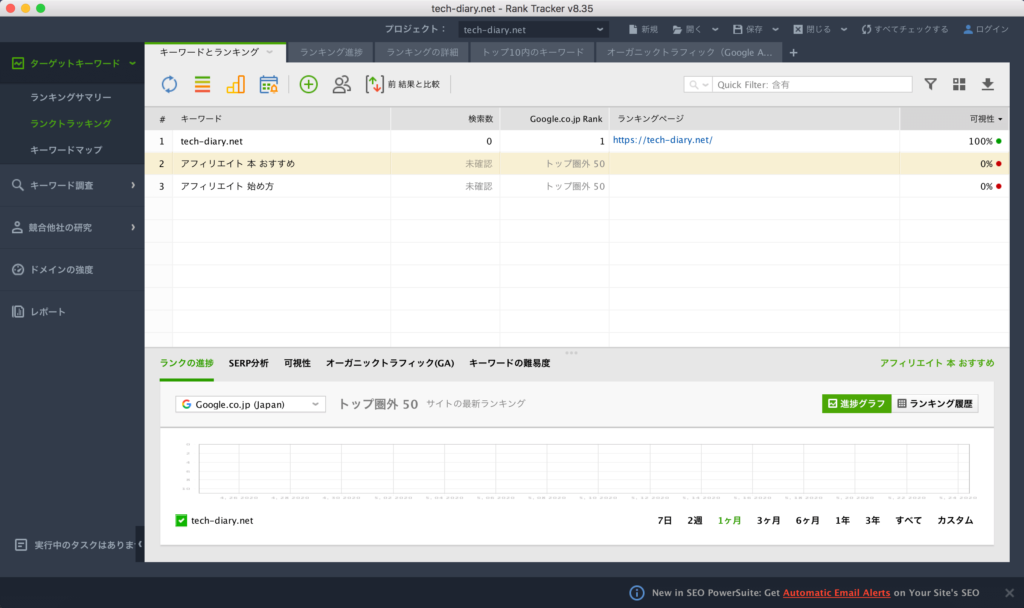1024x608 pixels.
Task: Select the 2週 time range
Action: [x=694, y=520]
